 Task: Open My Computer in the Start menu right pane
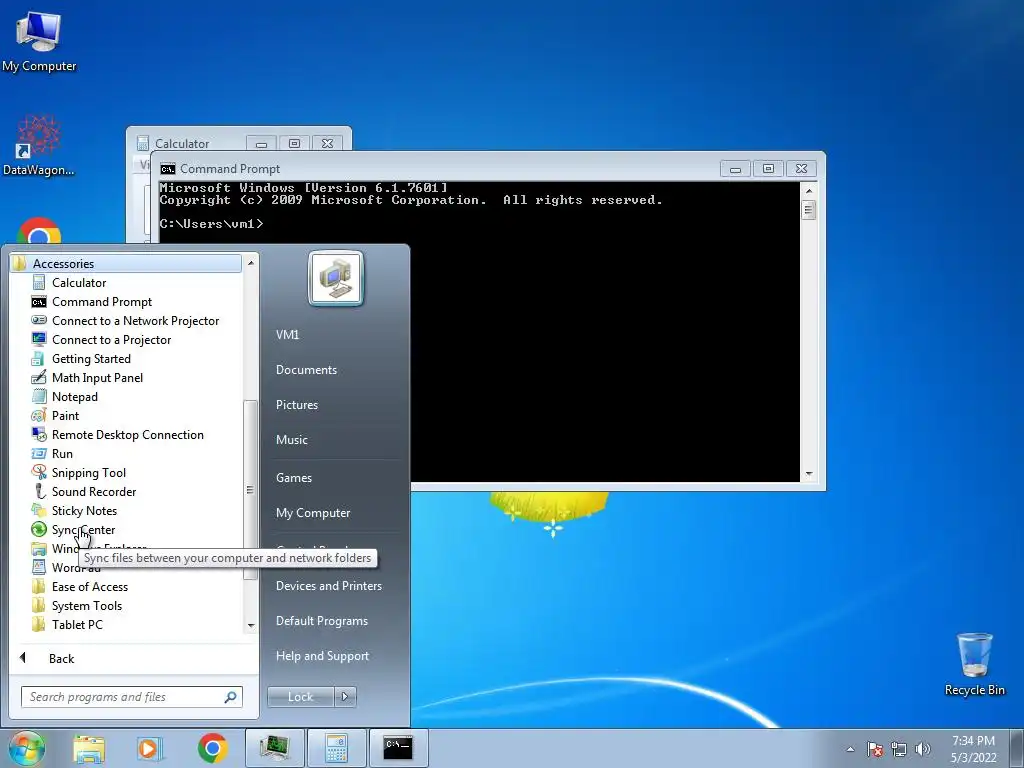tap(313, 513)
